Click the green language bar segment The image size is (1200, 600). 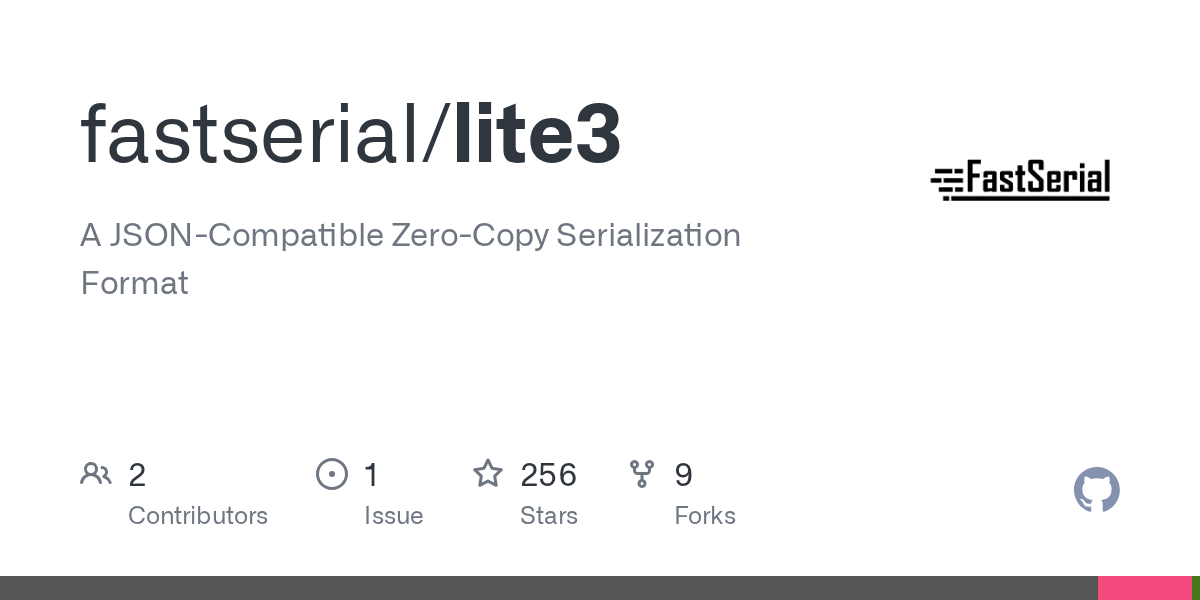click(1196, 588)
